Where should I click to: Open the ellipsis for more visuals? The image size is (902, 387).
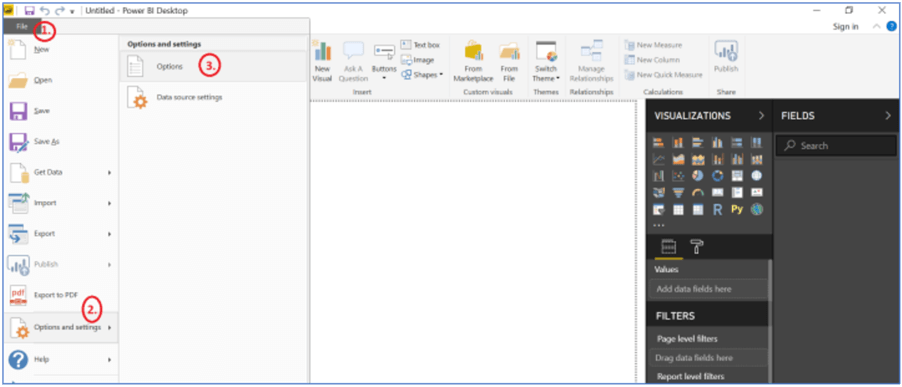pos(659,225)
